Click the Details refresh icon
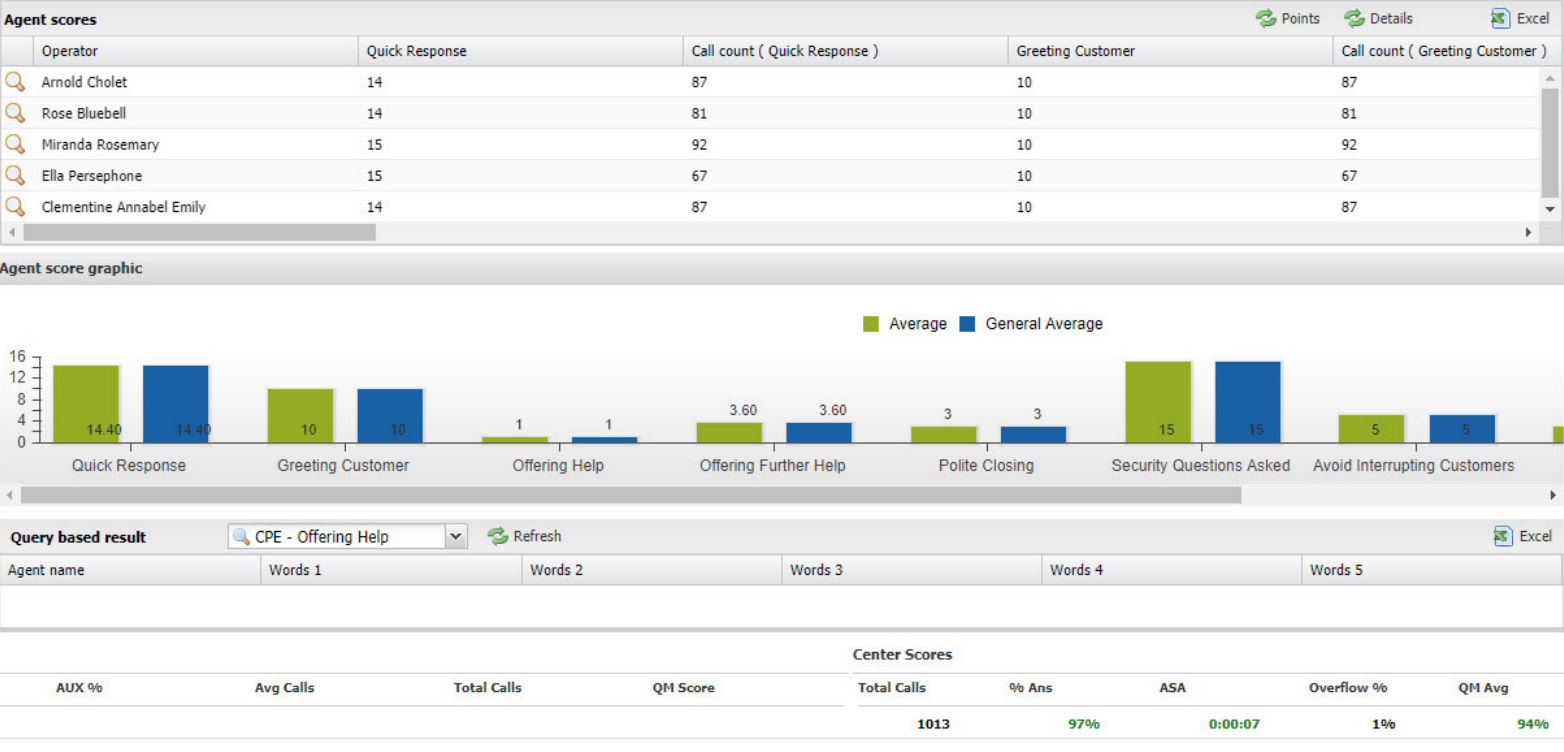Viewport: 1564px width, 752px height. (x=1355, y=18)
